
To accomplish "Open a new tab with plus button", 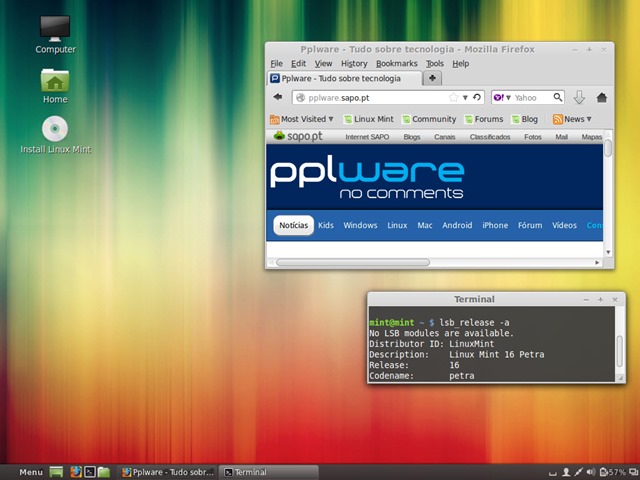I will point(432,78).
